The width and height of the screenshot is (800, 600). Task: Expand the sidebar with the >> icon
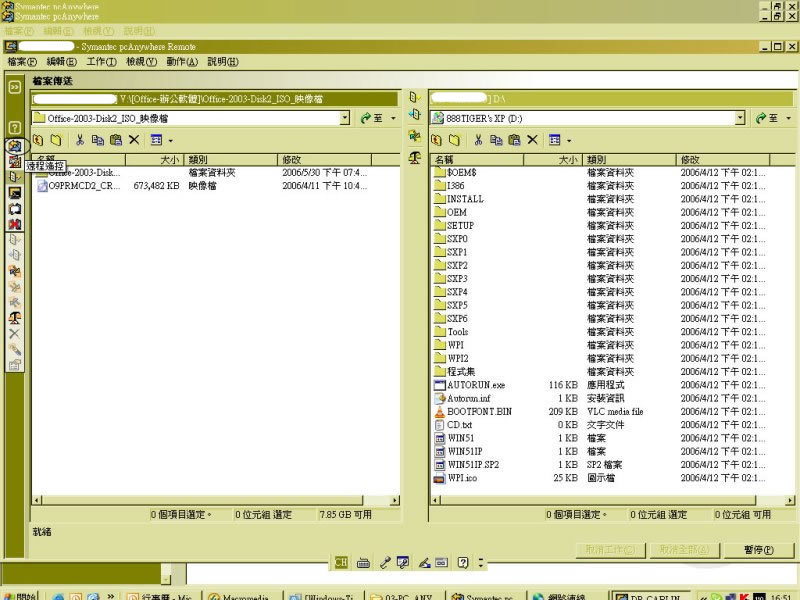pyautogui.click(x=15, y=87)
